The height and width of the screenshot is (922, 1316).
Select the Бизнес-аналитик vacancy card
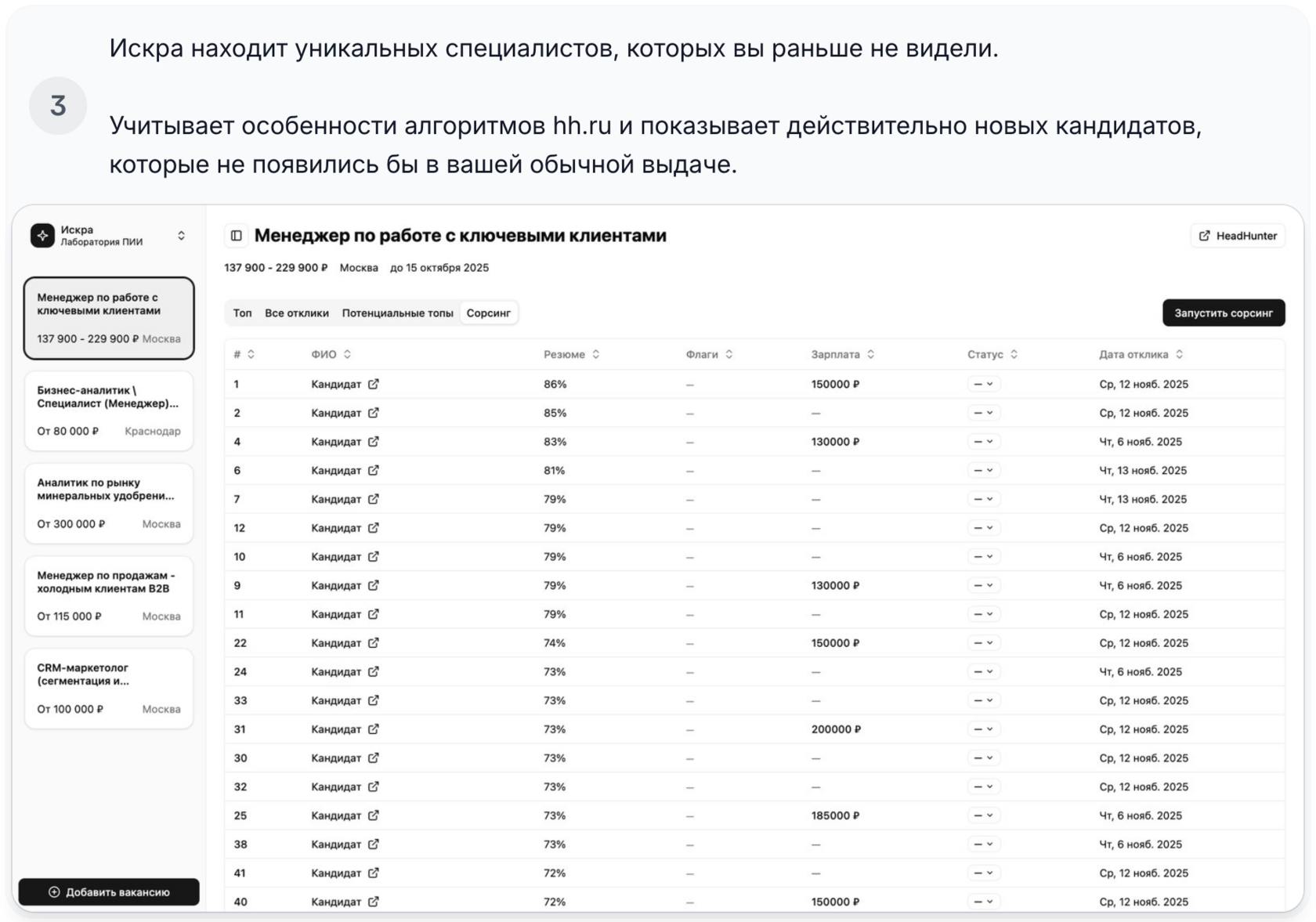pyautogui.click(x=109, y=411)
